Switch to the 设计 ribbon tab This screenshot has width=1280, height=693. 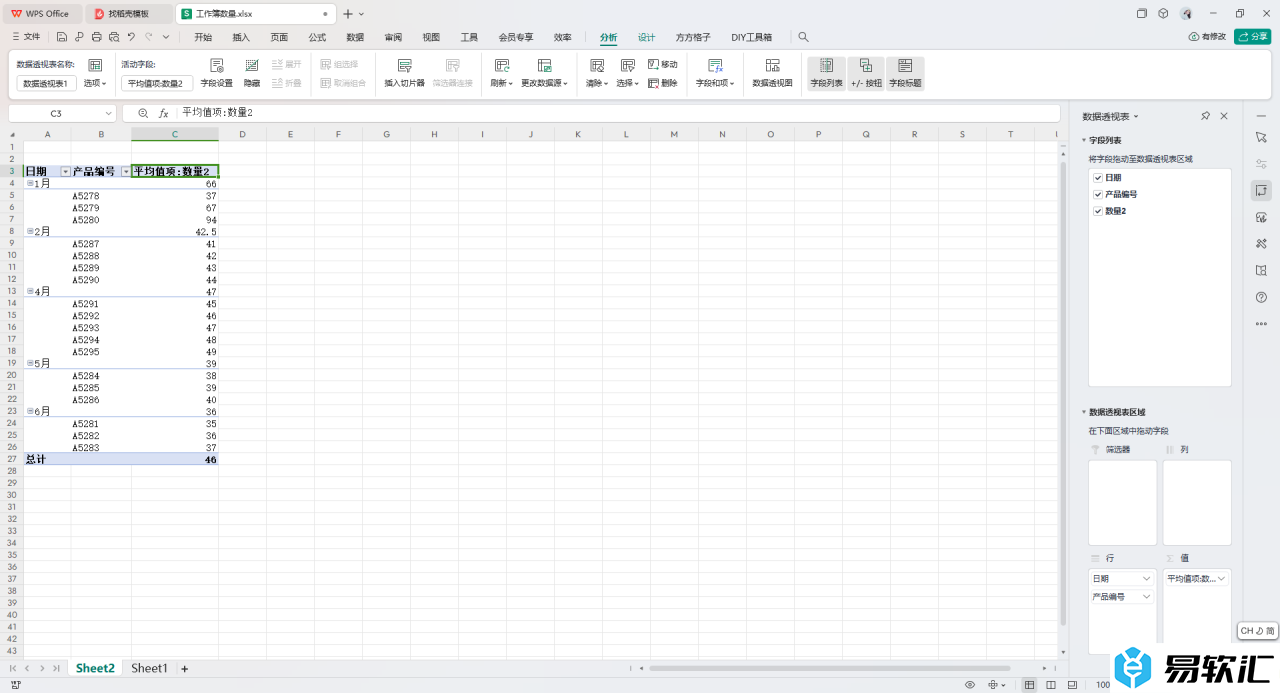click(647, 37)
